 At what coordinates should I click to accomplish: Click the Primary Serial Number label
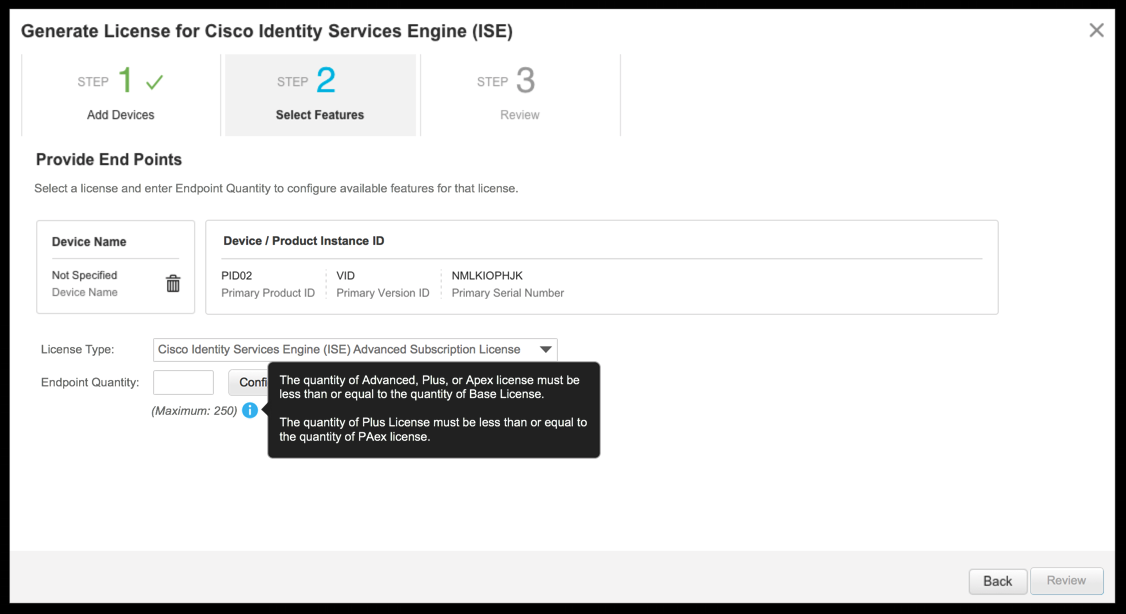[508, 293]
